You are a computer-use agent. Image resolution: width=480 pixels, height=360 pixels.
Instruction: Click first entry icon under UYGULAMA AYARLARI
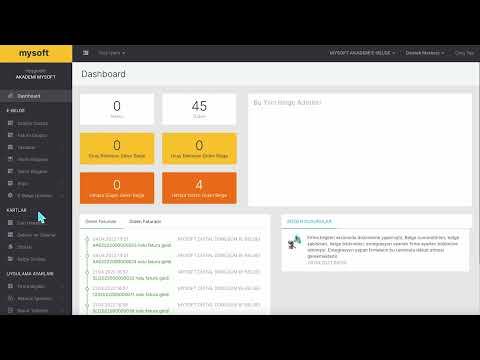11,286
